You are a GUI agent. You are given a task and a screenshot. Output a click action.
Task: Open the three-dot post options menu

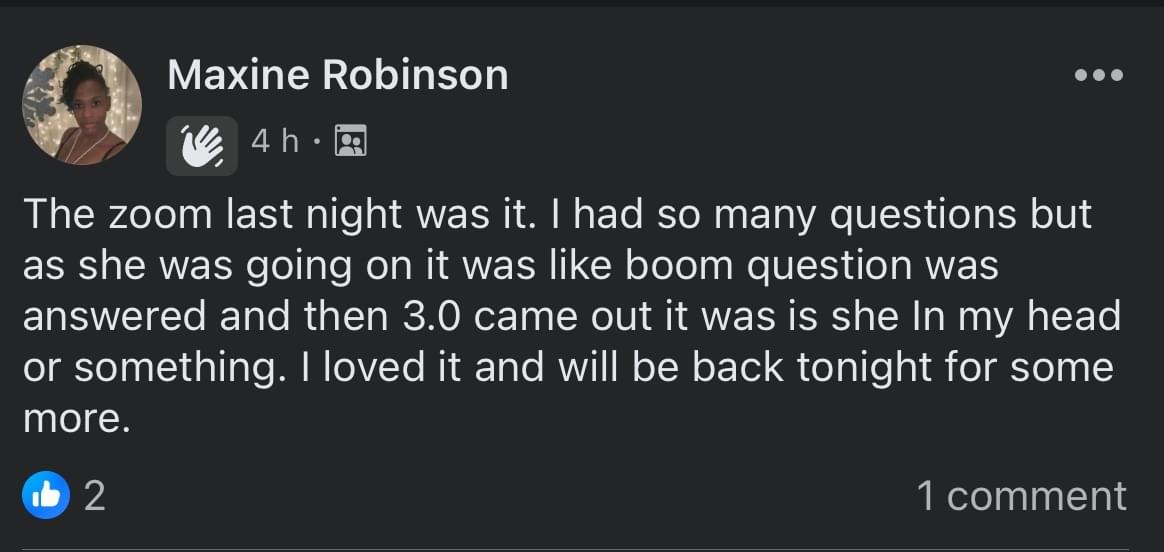click(1098, 75)
